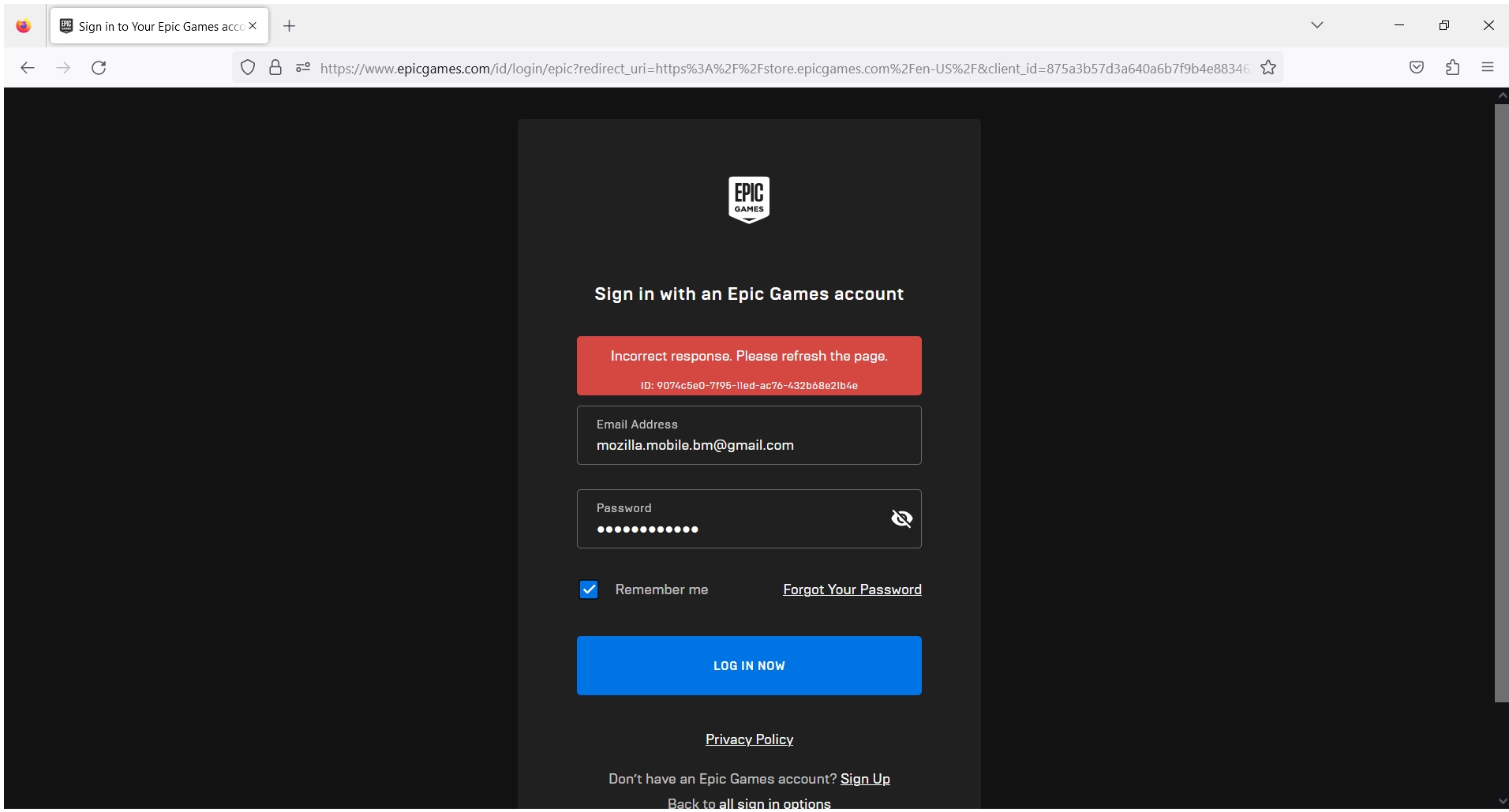This screenshot has height=812, width=1509.
Task: Reload the current page
Action: tap(99, 68)
